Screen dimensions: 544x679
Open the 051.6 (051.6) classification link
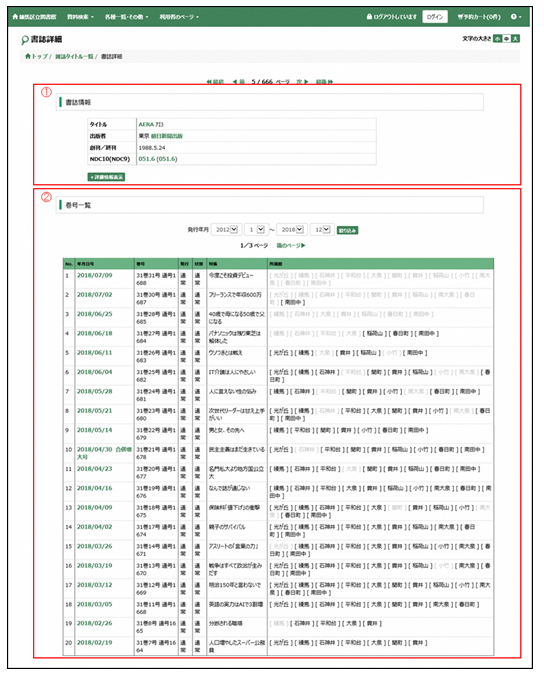(x=158, y=159)
